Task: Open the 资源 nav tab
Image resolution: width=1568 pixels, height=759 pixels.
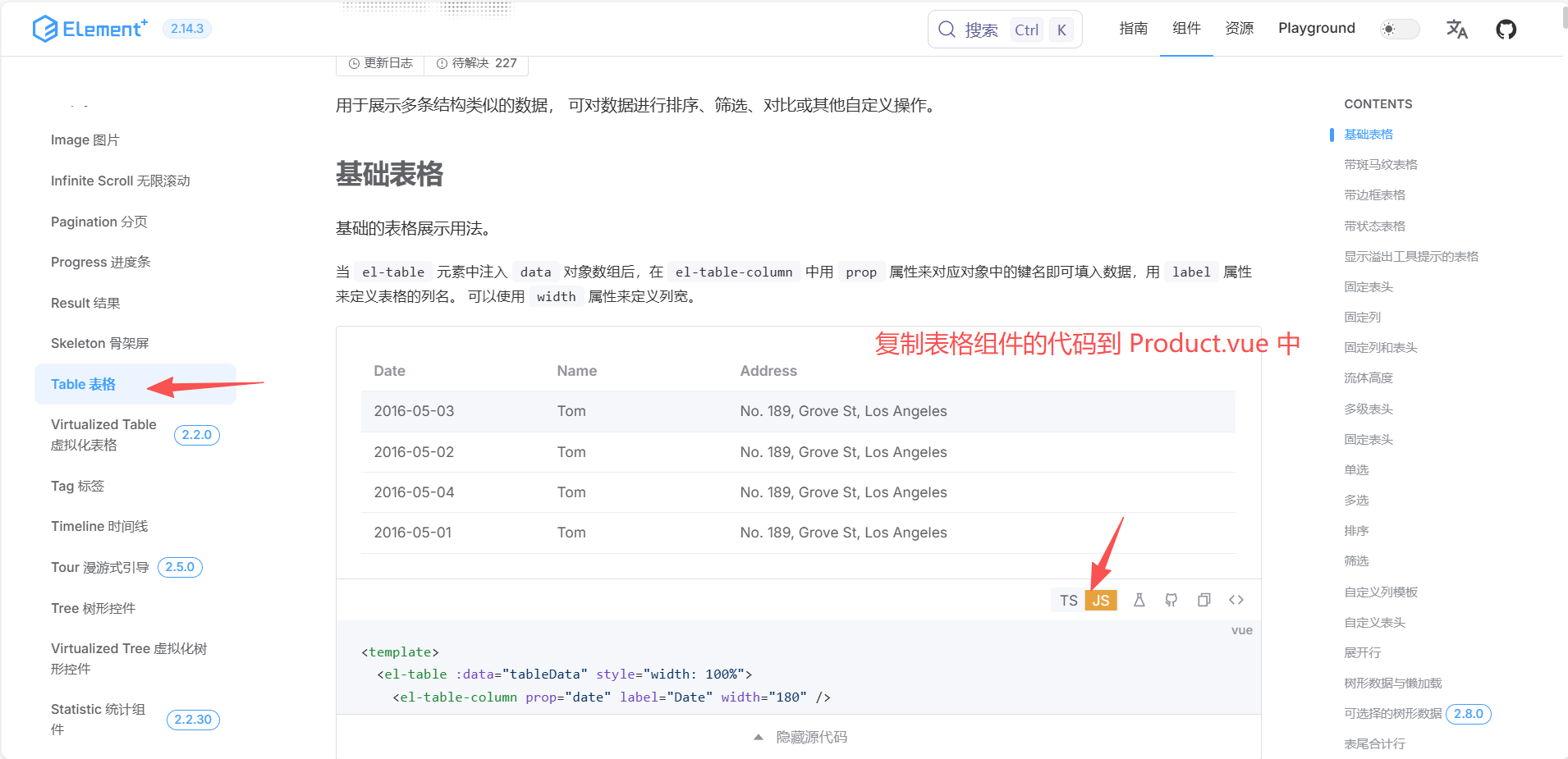Action: 1239,28
